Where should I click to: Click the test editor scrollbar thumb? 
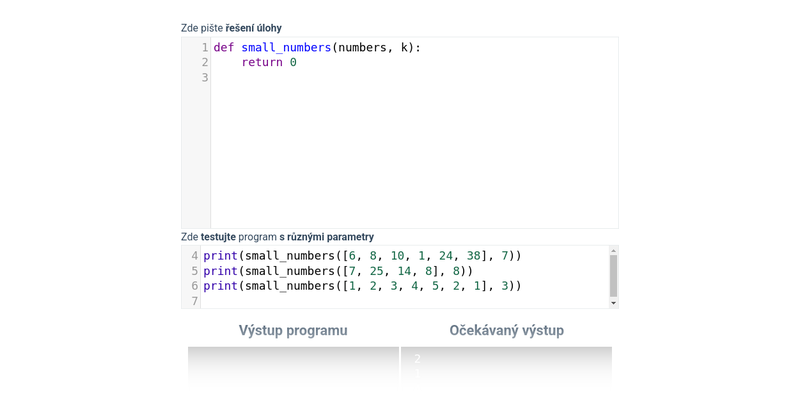point(613,274)
